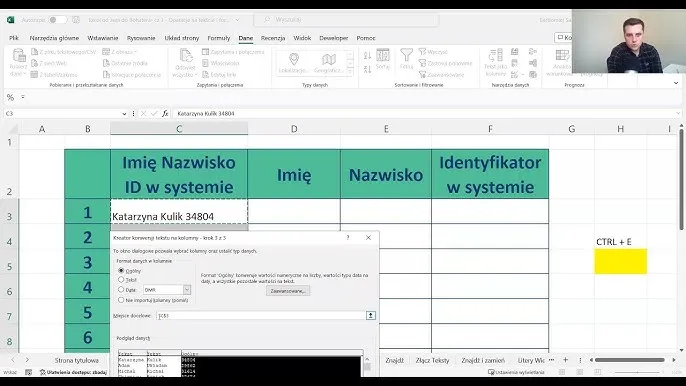Click the Ułatwienia dostępu: zbadaj status entry

click(x=74, y=372)
